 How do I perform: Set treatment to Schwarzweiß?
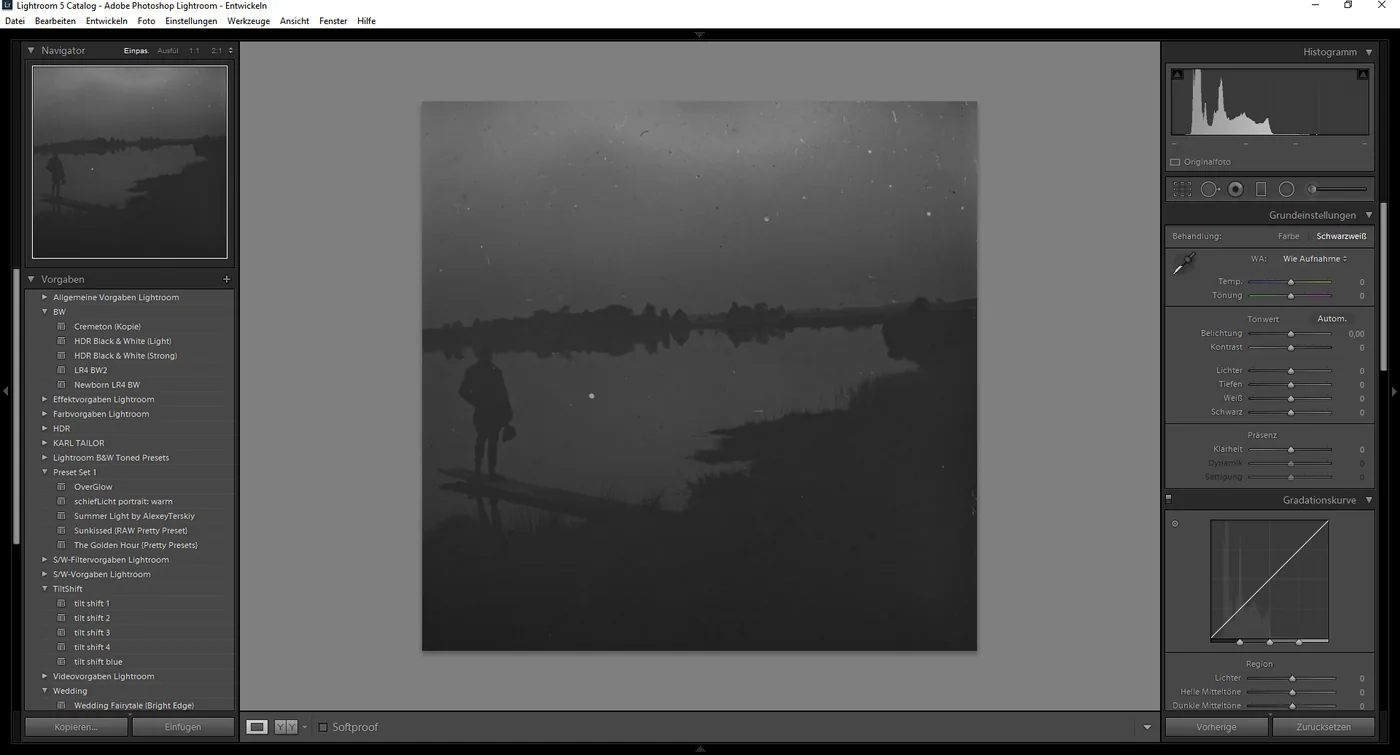pos(1341,237)
